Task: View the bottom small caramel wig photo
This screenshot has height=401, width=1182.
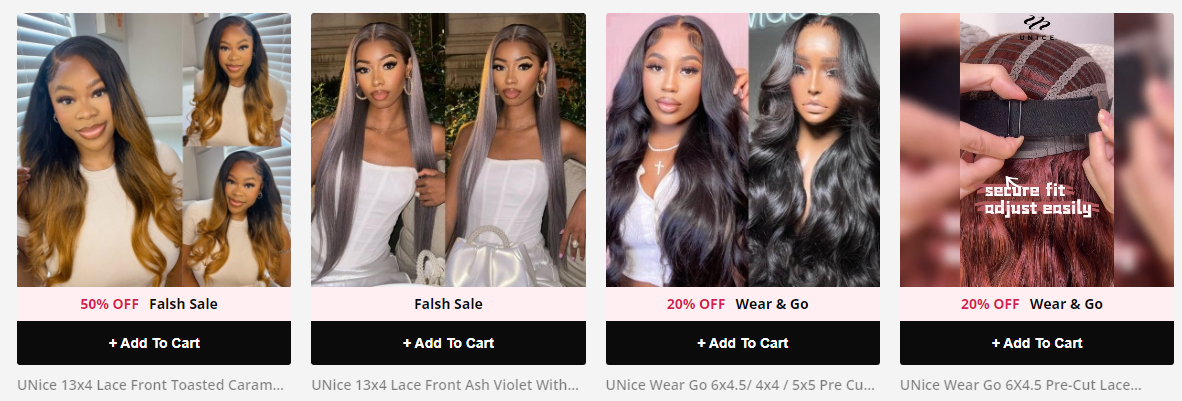Action: coord(237,217)
